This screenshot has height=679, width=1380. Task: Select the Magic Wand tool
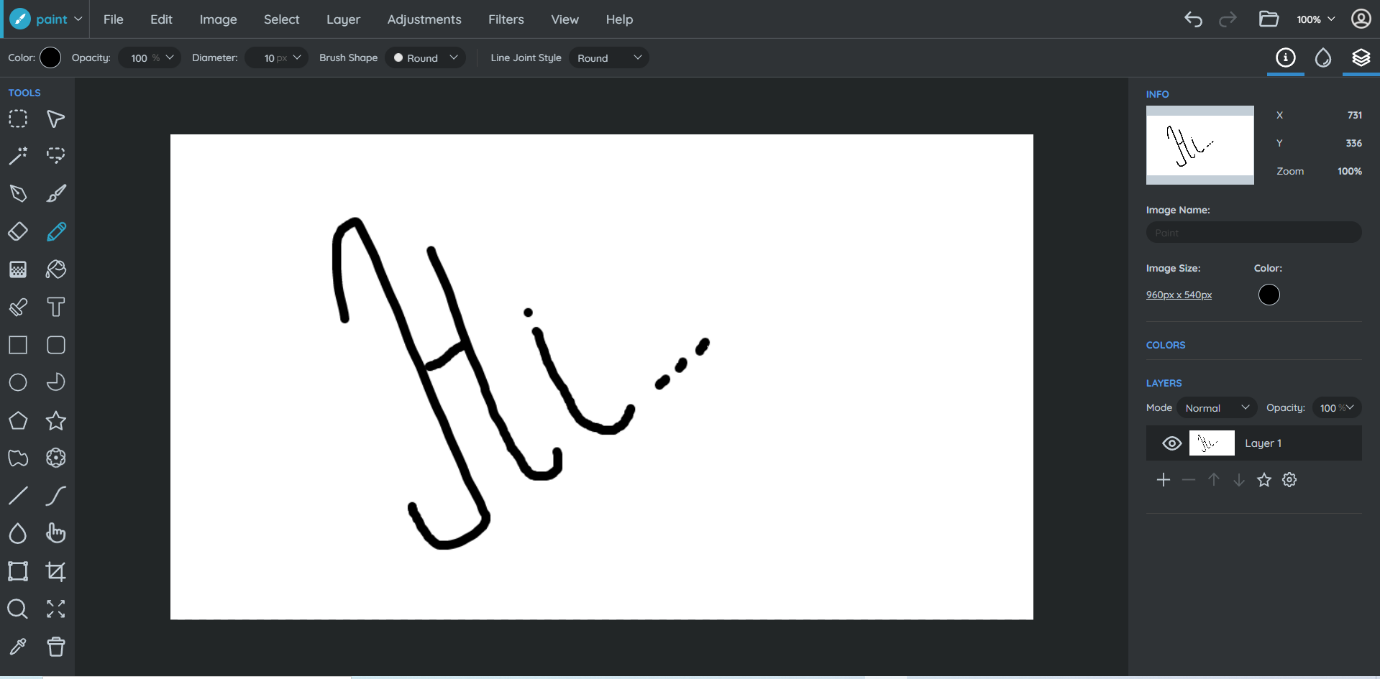pos(17,155)
